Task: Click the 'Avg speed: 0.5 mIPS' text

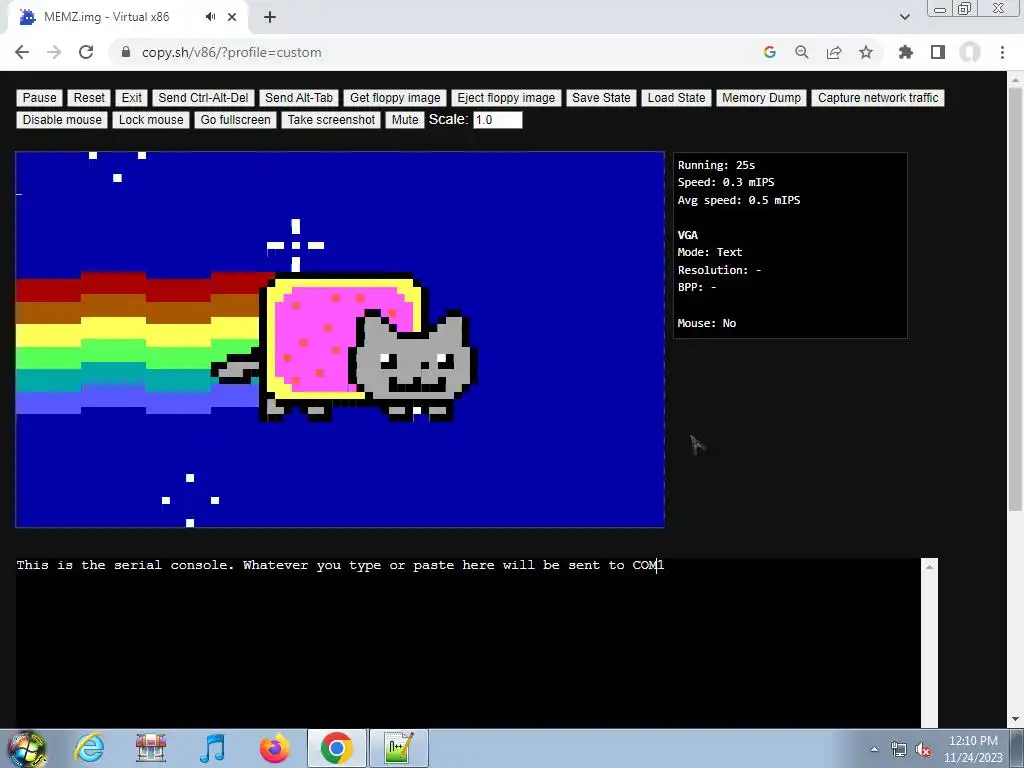Action: 739,200
